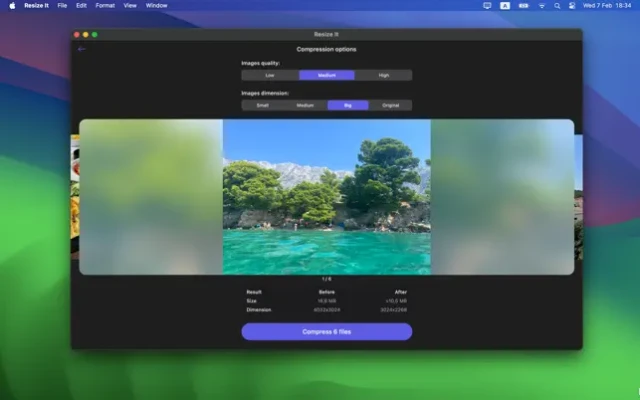
Task: Open the File menu
Action: tap(62, 5)
